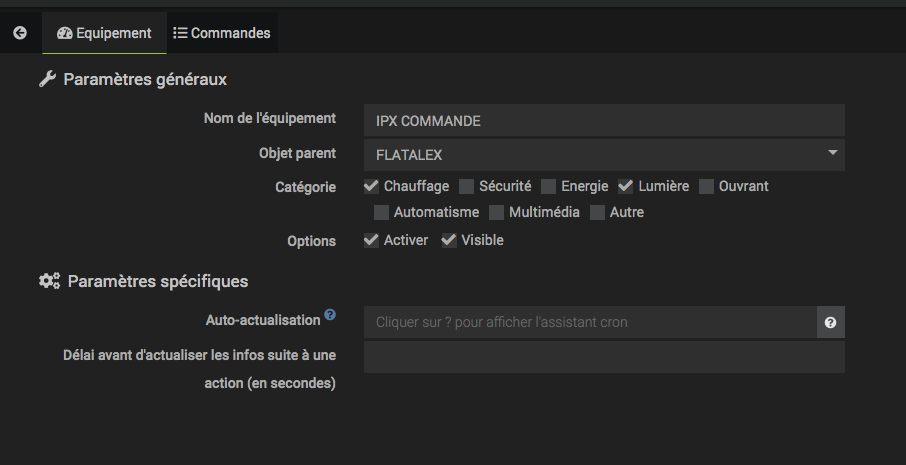The image size is (906, 465).
Task: Tick the Ouvrant checkbox
Action: tap(706, 186)
